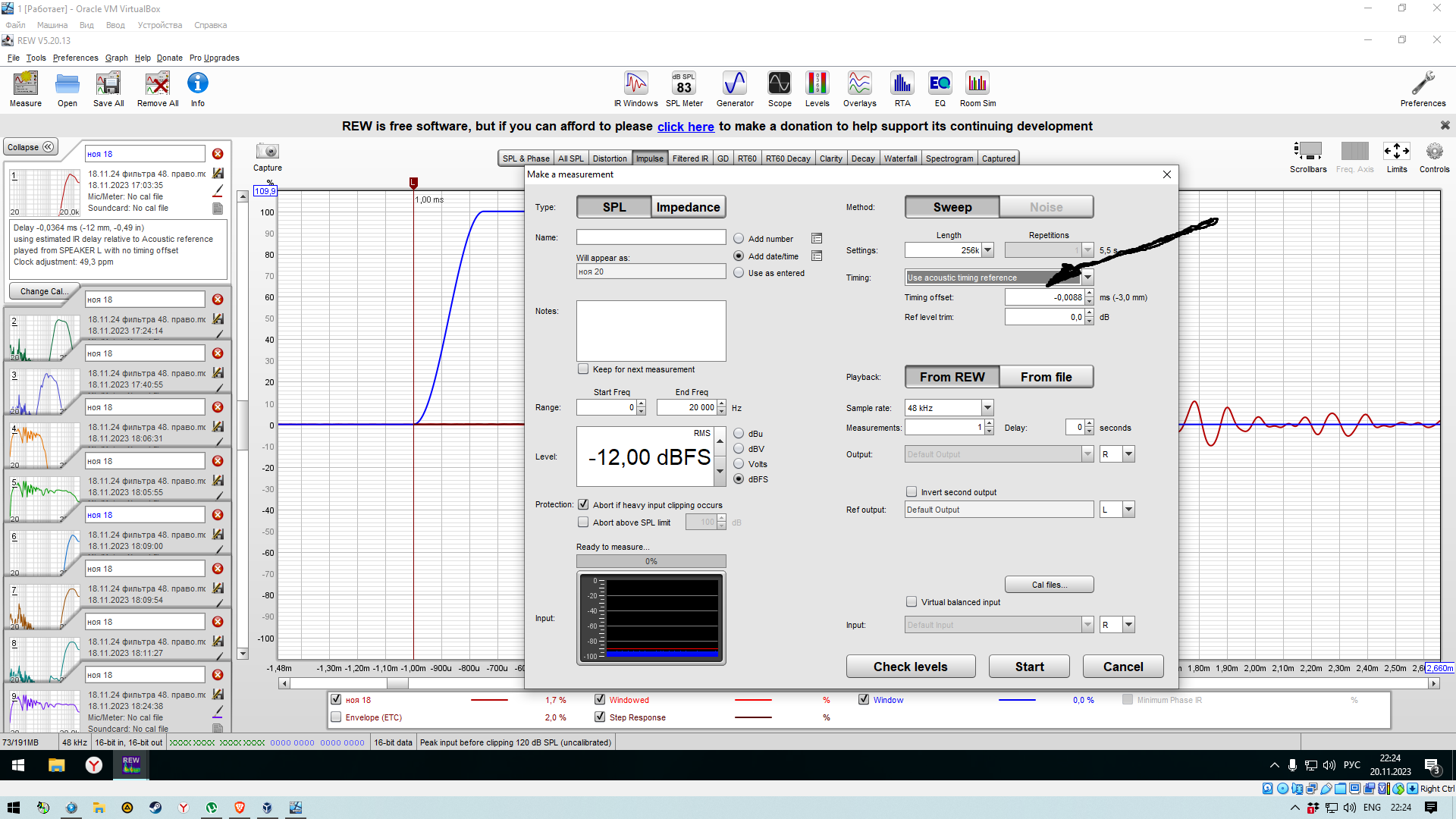Click the measurement Name input field

pyautogui.click(x=651, y=237)
